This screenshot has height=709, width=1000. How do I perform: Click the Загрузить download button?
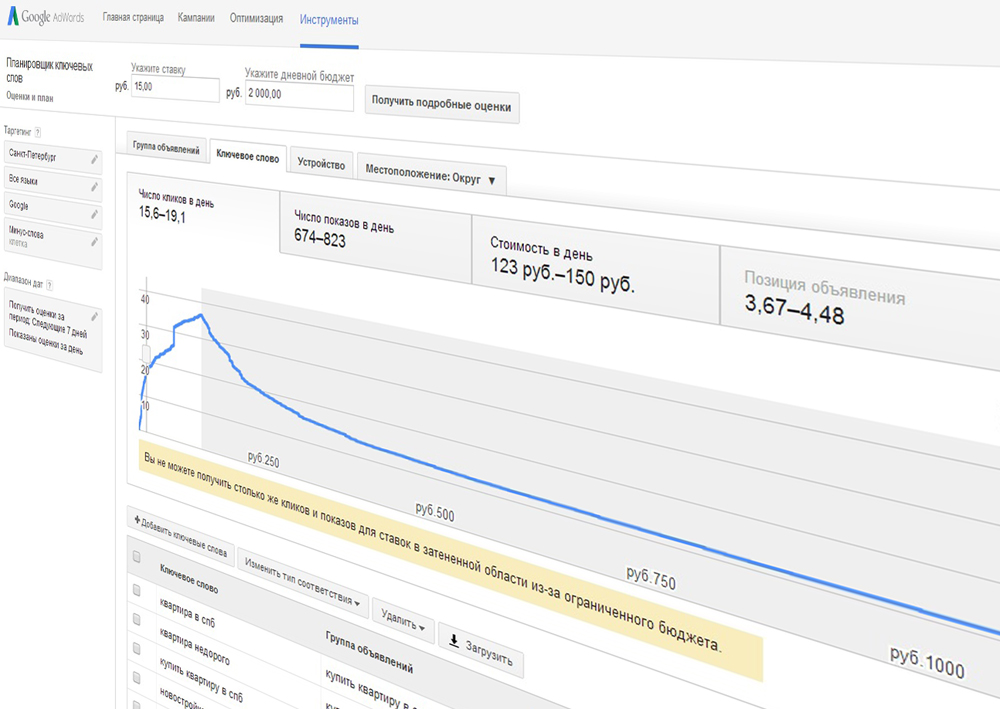[x=480, y=652]
